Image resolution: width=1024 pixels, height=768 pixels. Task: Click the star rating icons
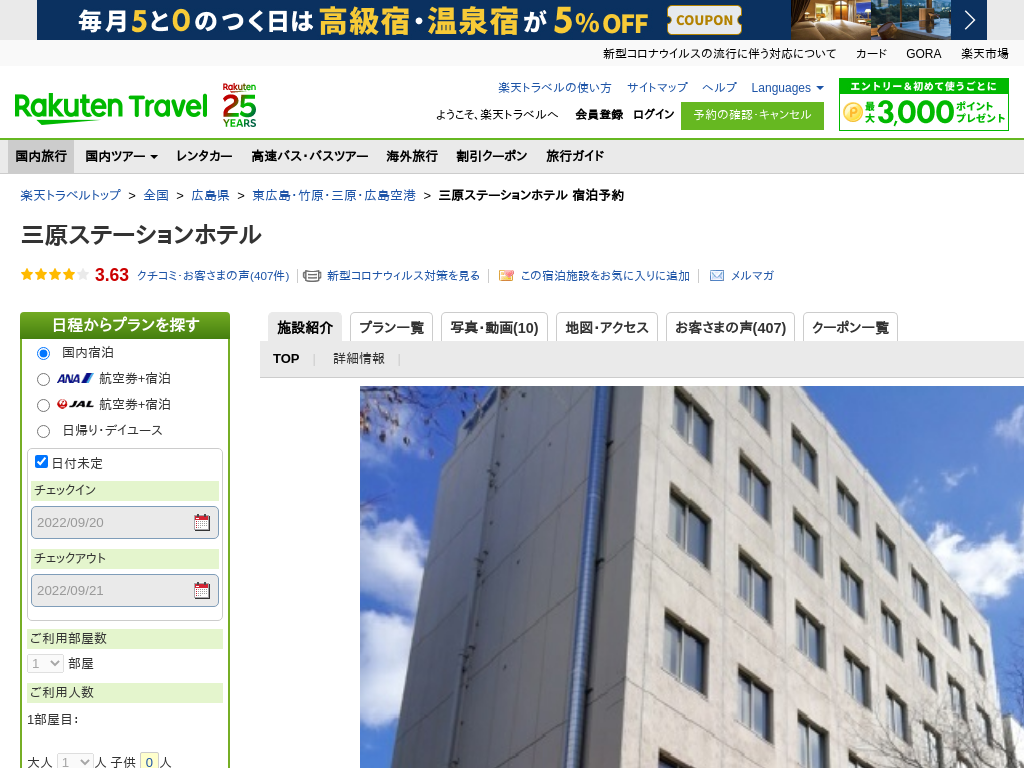click(x=55, y=274)
